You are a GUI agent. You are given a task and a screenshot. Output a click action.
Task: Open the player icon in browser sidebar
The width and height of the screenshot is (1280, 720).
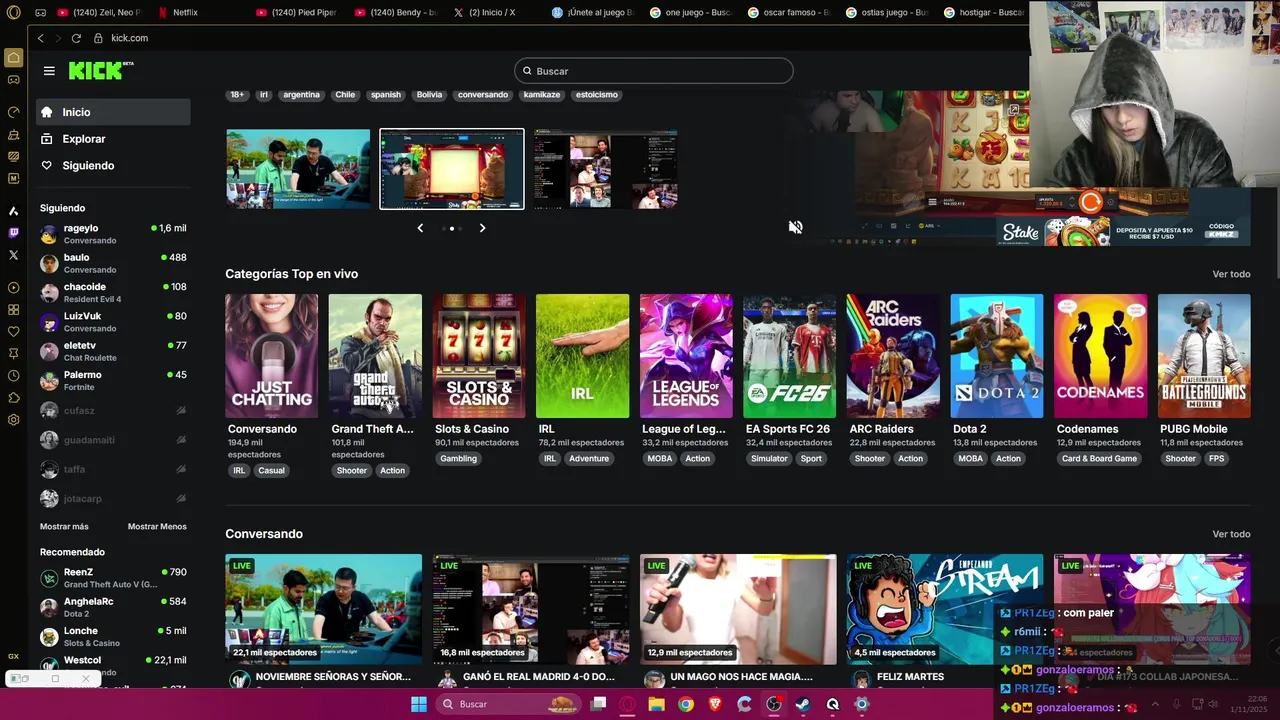pos(14,288)
